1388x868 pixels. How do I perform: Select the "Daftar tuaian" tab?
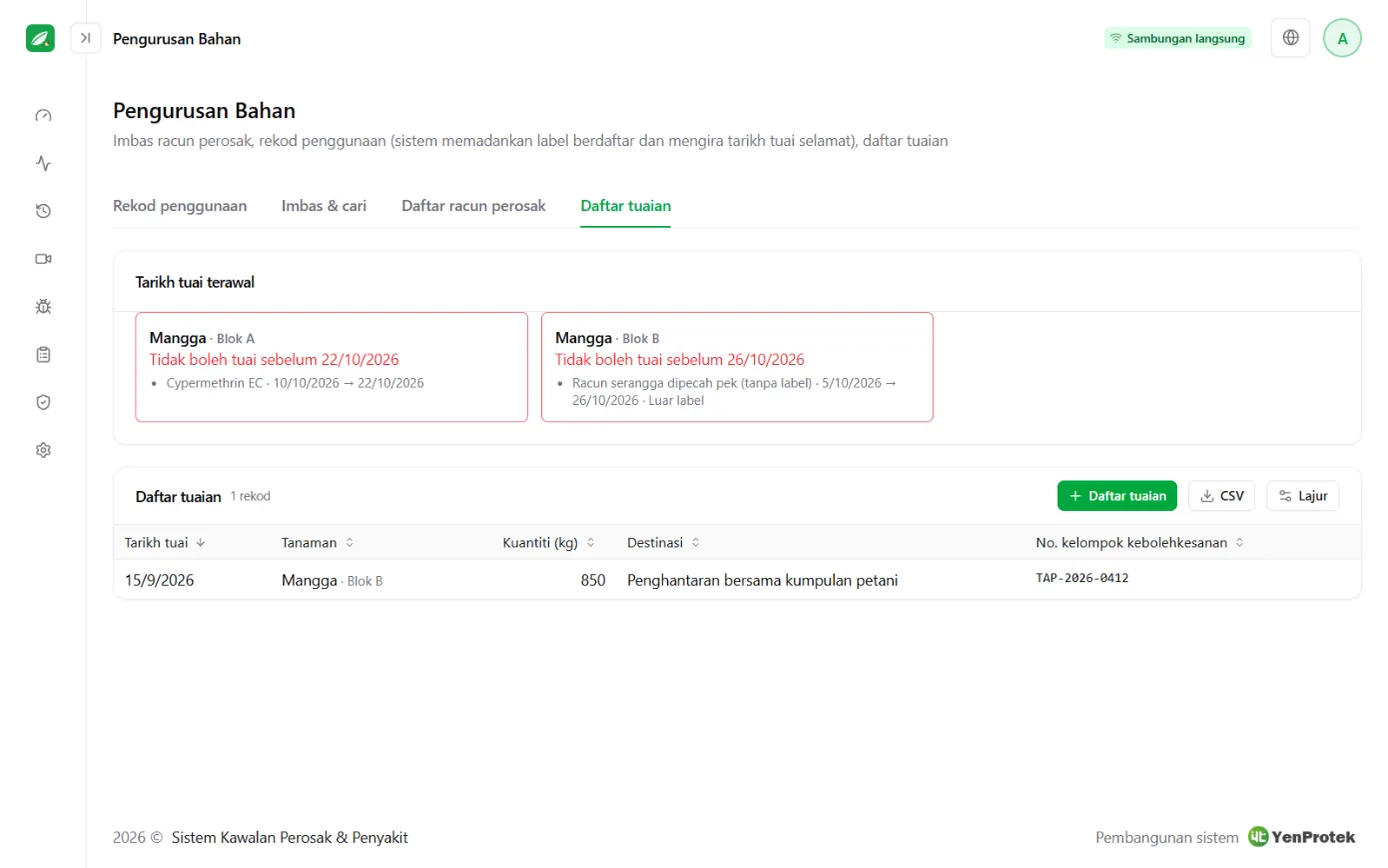point(626,206)
